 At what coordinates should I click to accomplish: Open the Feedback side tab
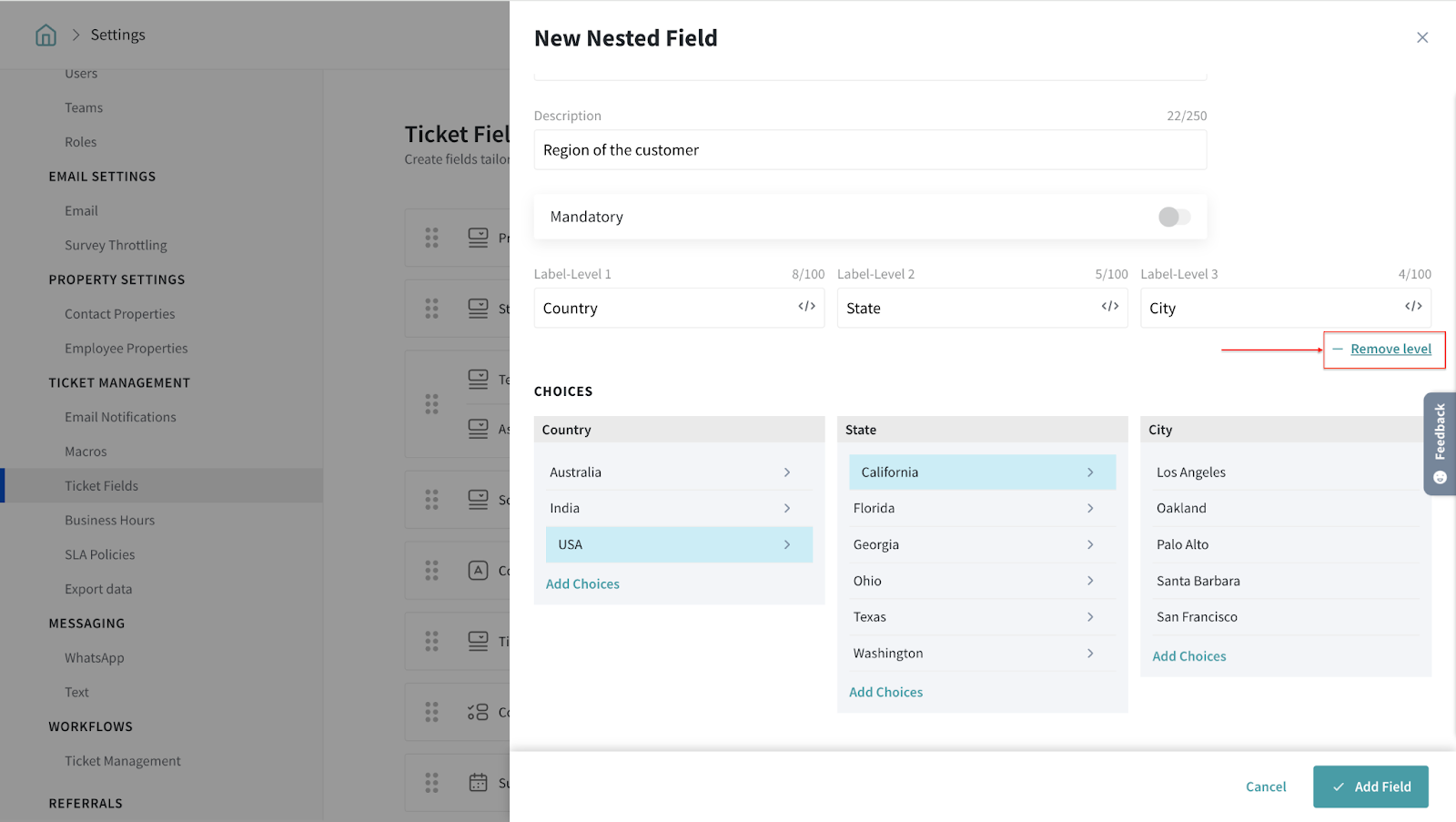tap(1440, 443)
